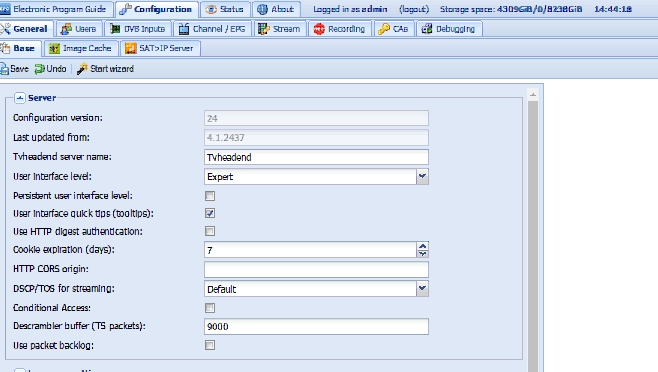Select the General configuration tab
658x372 pixels.
click(26, 29)
